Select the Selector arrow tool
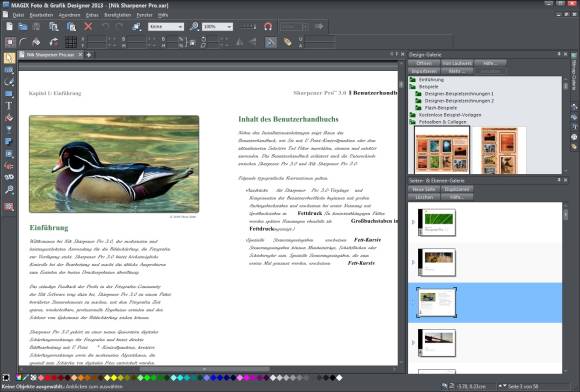This screenshot has width=580, height=392. pyautogui.click(x=9, y=58)
